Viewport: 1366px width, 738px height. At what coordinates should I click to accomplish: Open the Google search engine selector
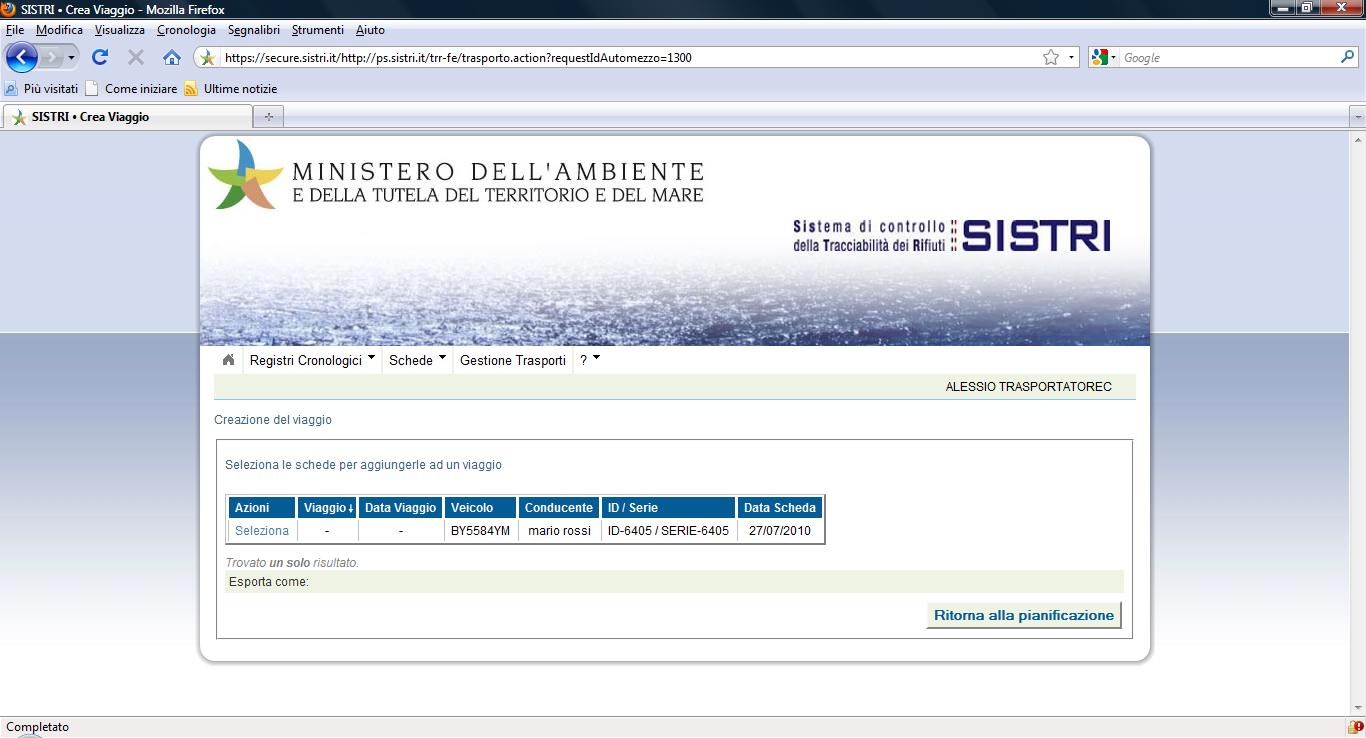coord(1104,58)
